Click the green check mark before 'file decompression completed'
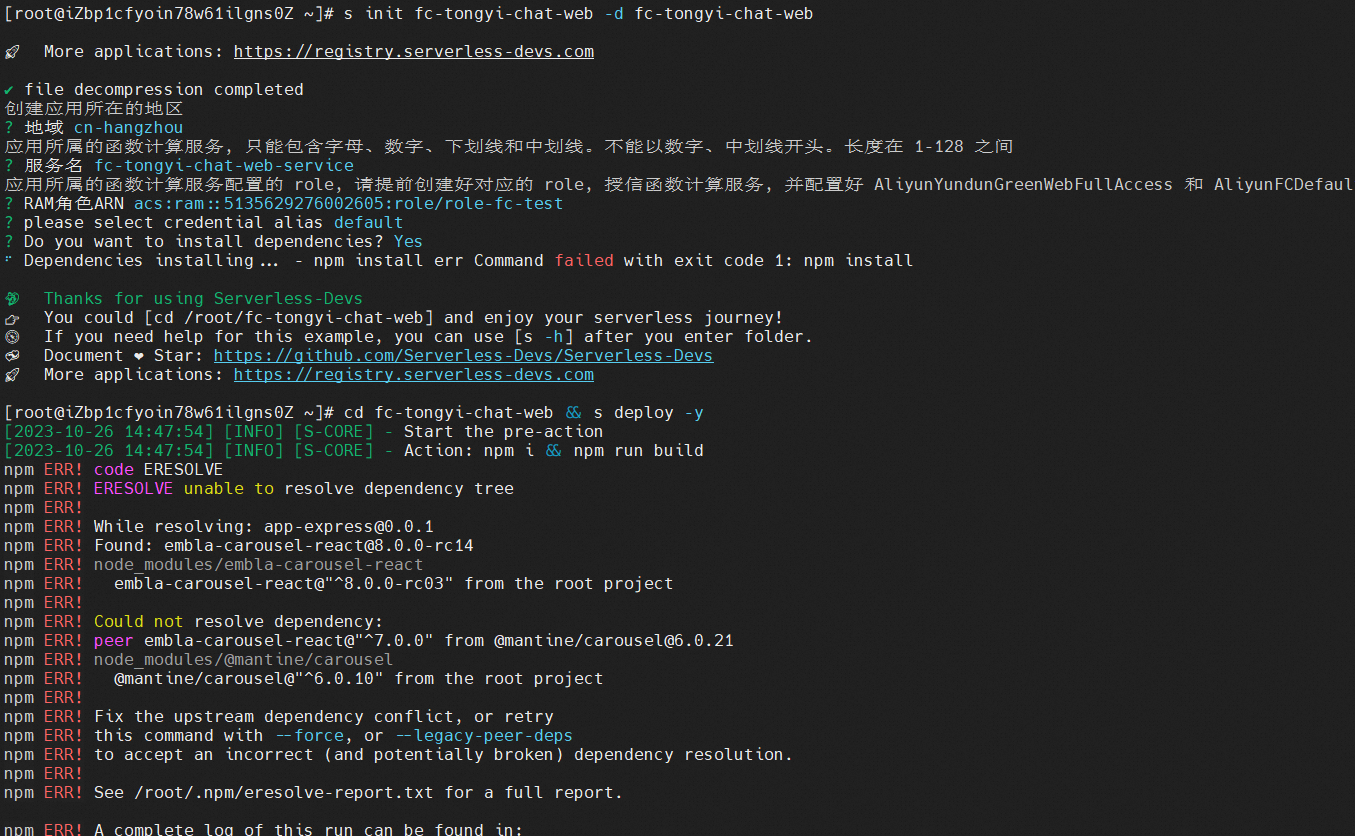This screenshot has height=836, width=1355. [x=9, y=90]
